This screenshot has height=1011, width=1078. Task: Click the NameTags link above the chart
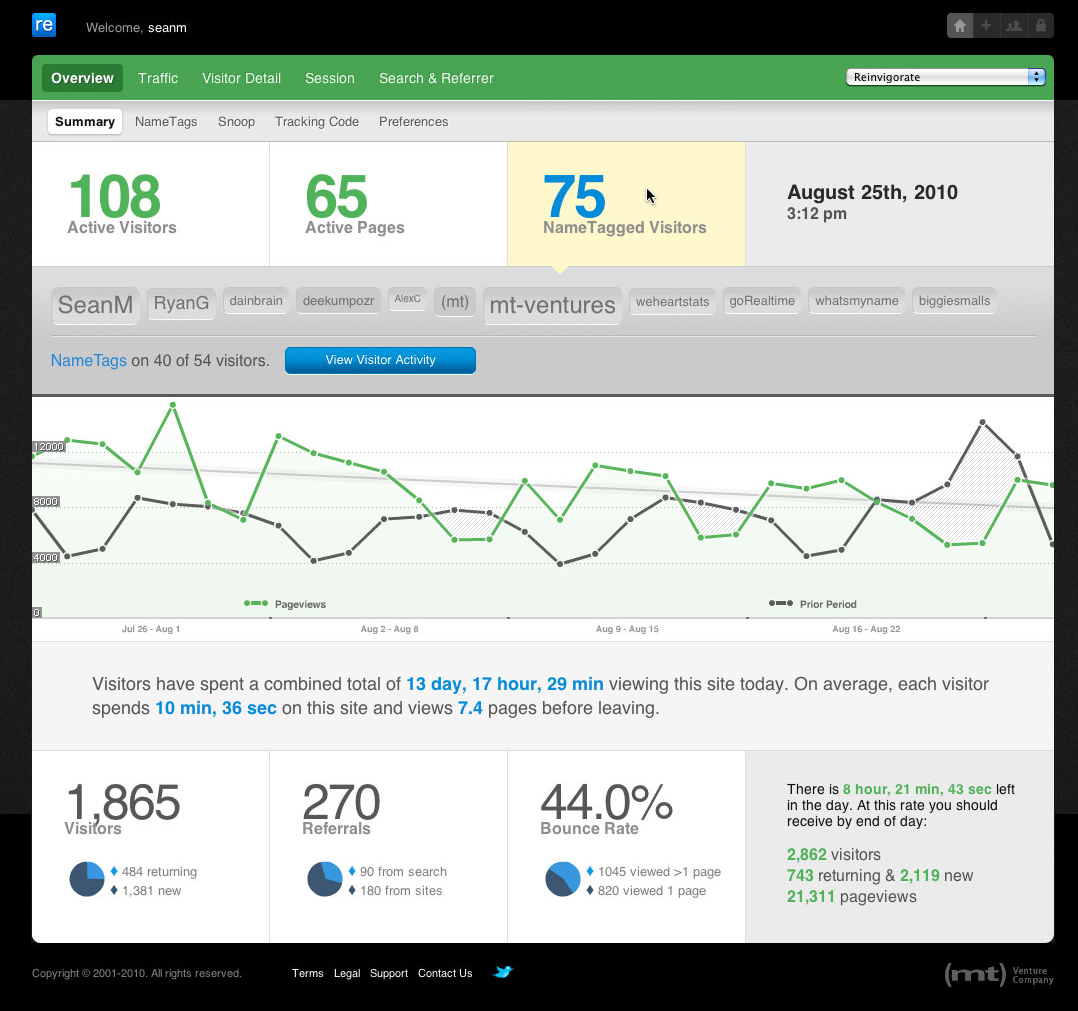[89, 360]
